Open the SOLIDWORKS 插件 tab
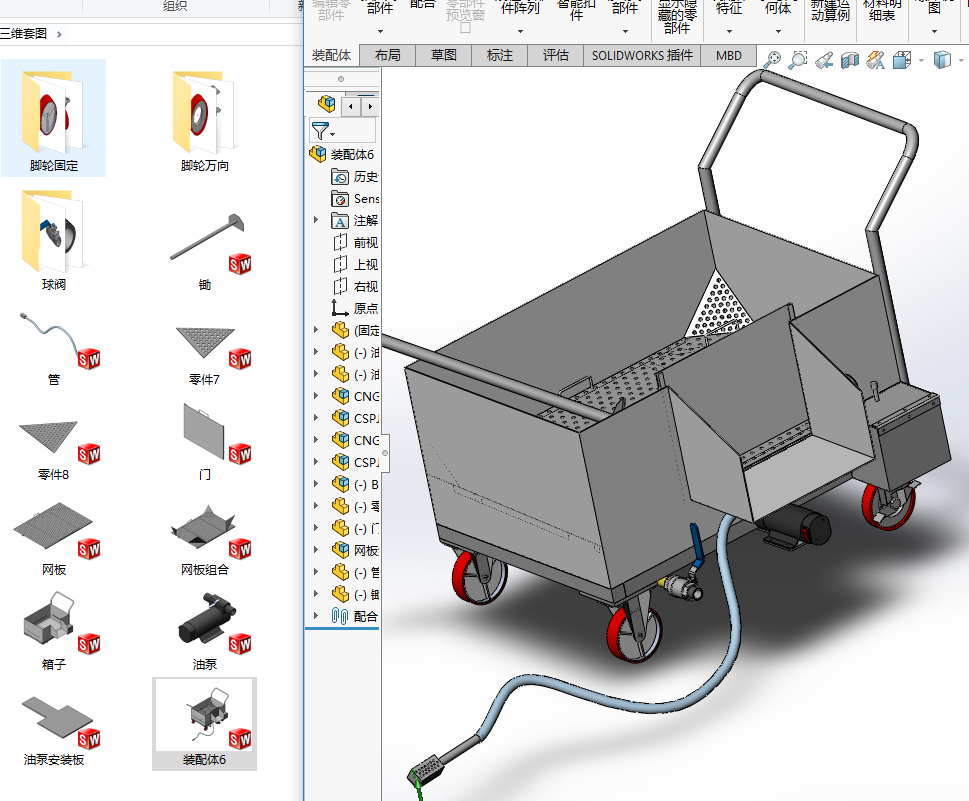Viewport: 969px width, 801px height. point(641,56)
